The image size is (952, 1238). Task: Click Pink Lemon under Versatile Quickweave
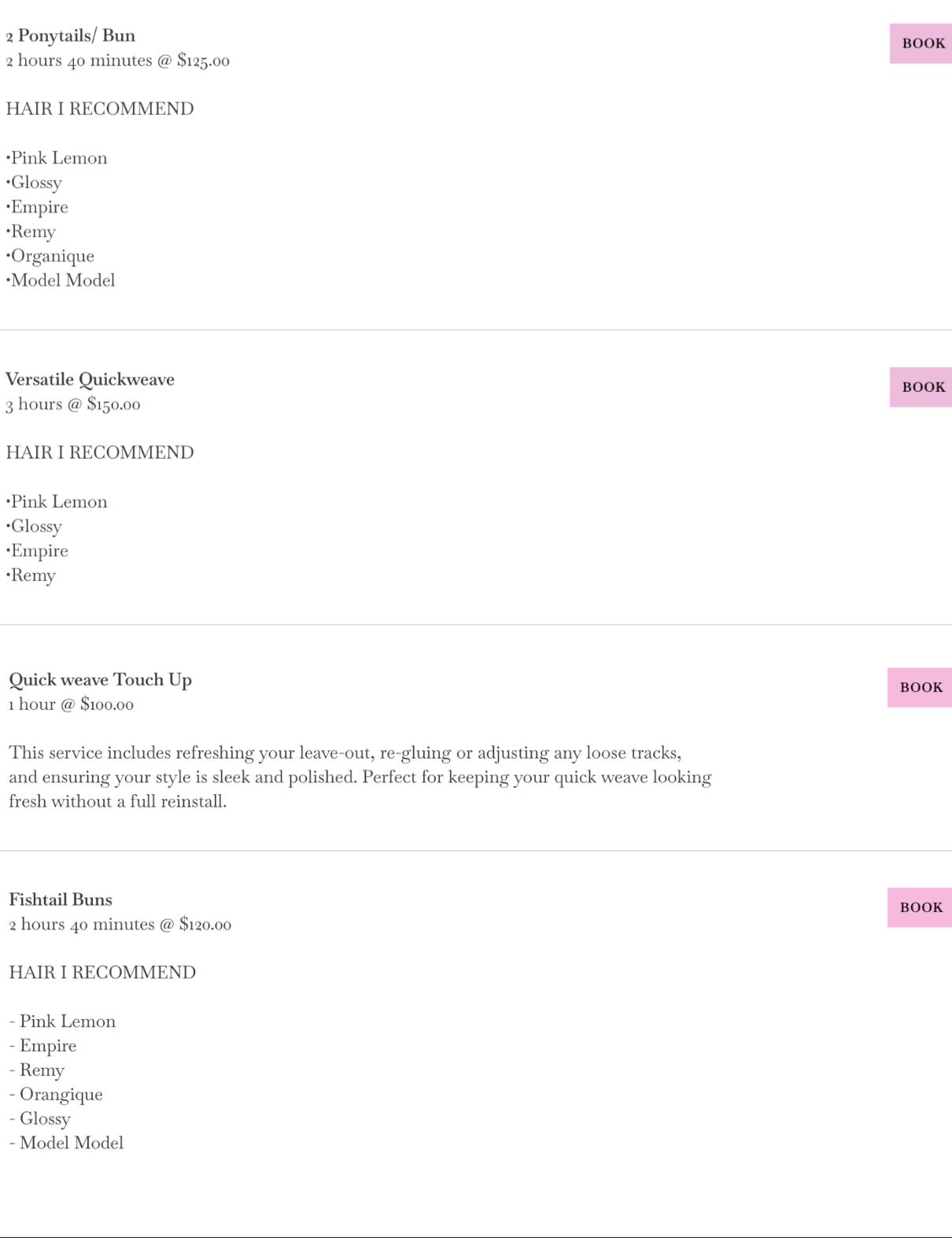[57, 502]
